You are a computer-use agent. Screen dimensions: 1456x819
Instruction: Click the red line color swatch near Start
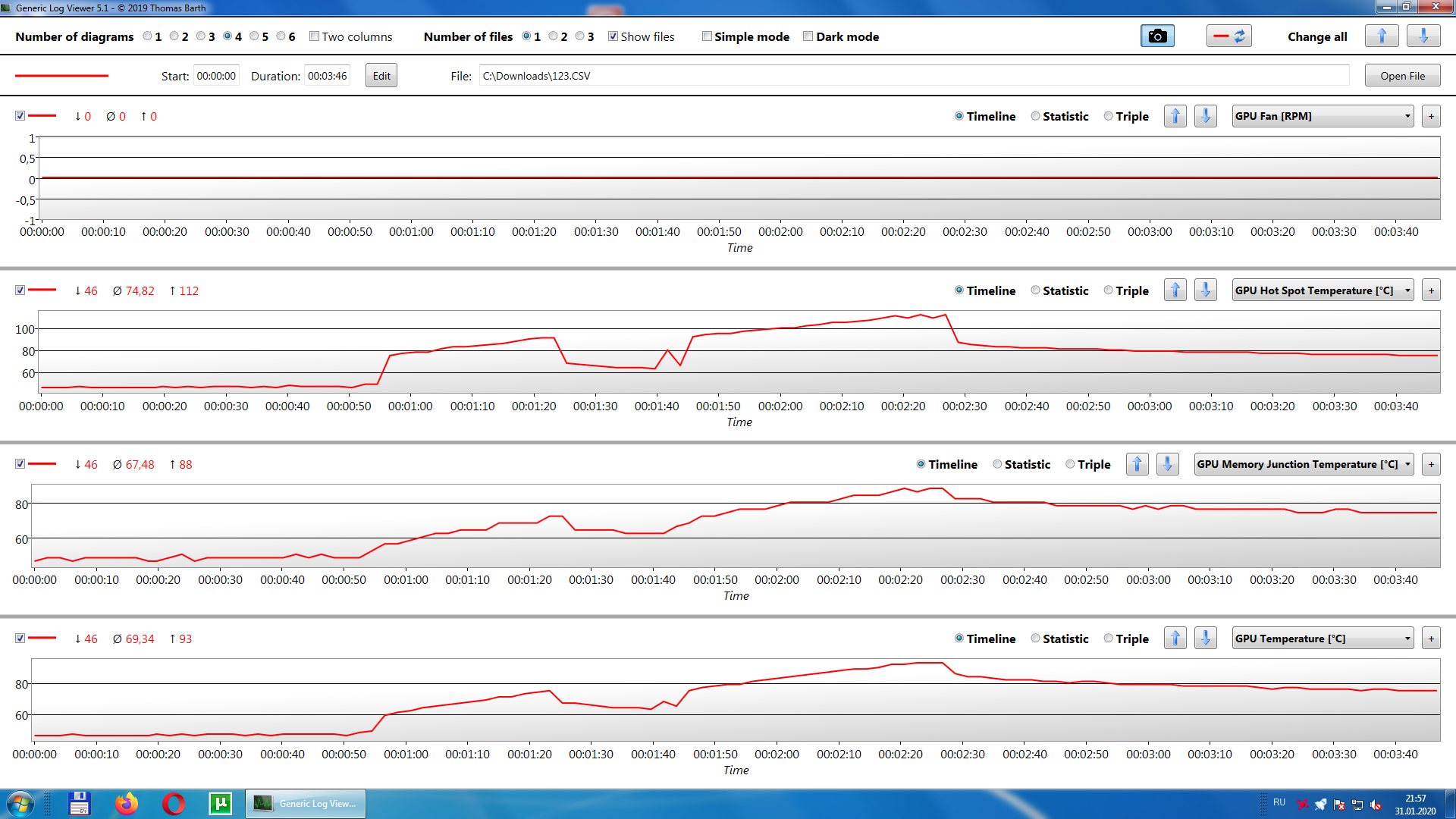coord(62,76)
